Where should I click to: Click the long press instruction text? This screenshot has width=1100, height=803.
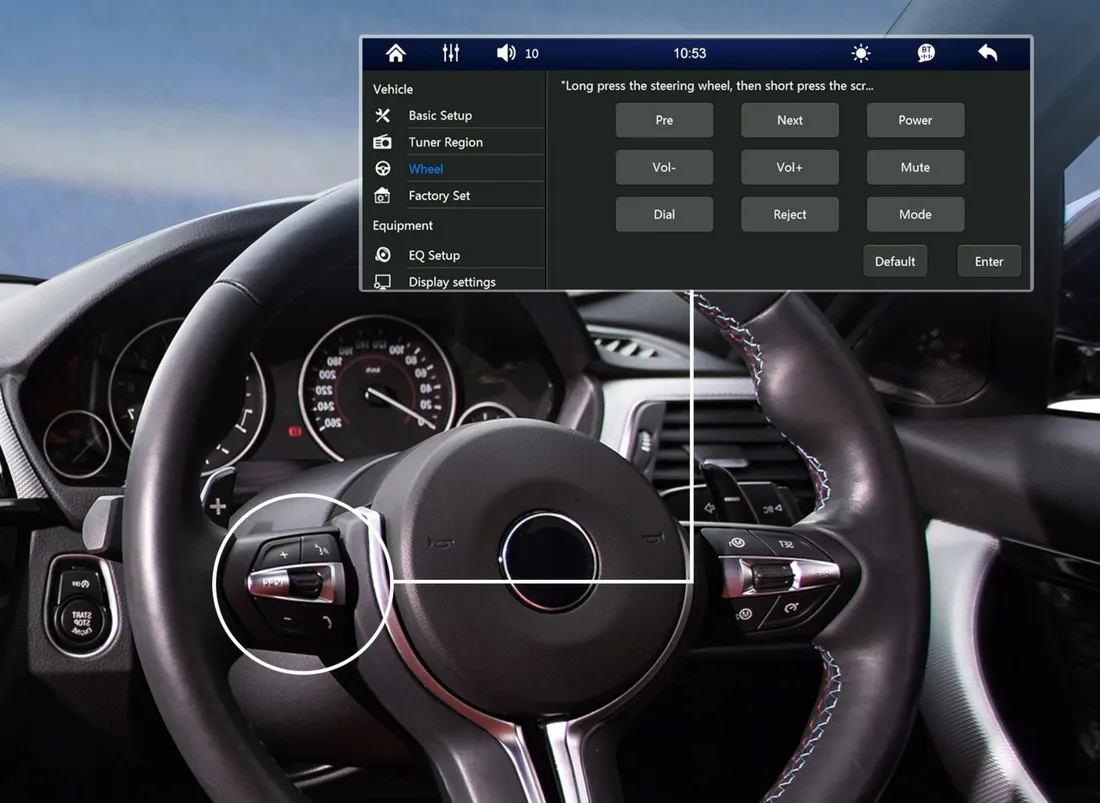[717, 86]
